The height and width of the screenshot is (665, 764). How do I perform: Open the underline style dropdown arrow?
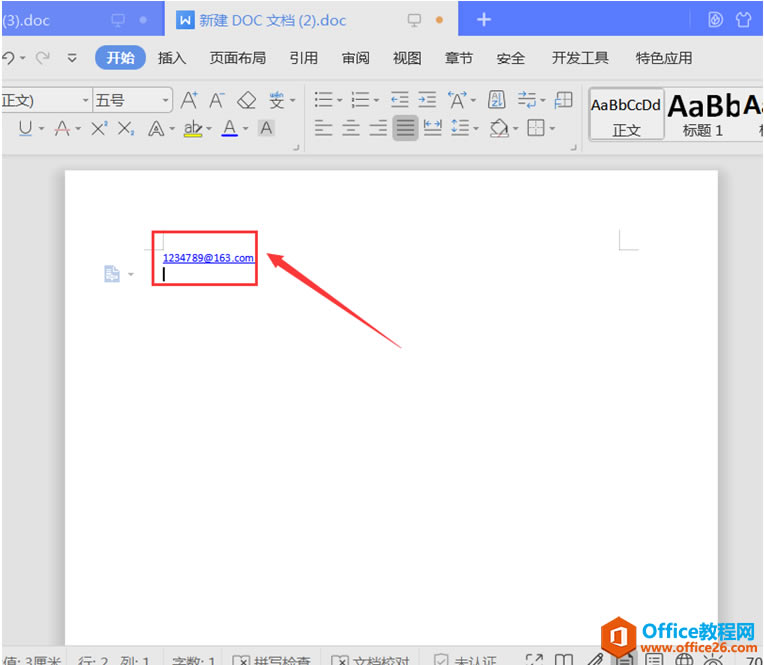click(41, 129)
